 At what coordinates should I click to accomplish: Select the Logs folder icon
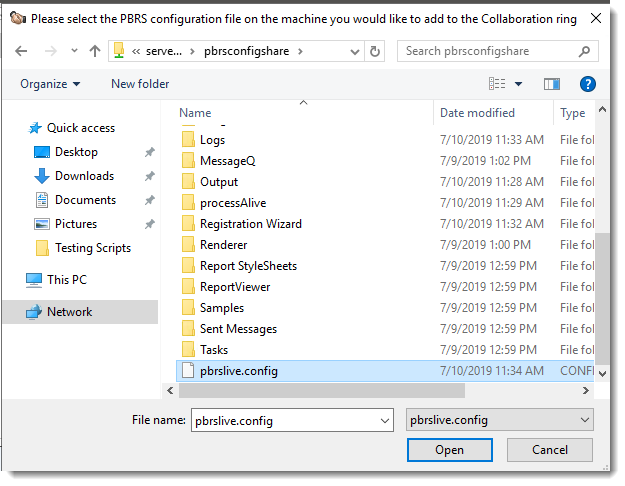[188, 140]
